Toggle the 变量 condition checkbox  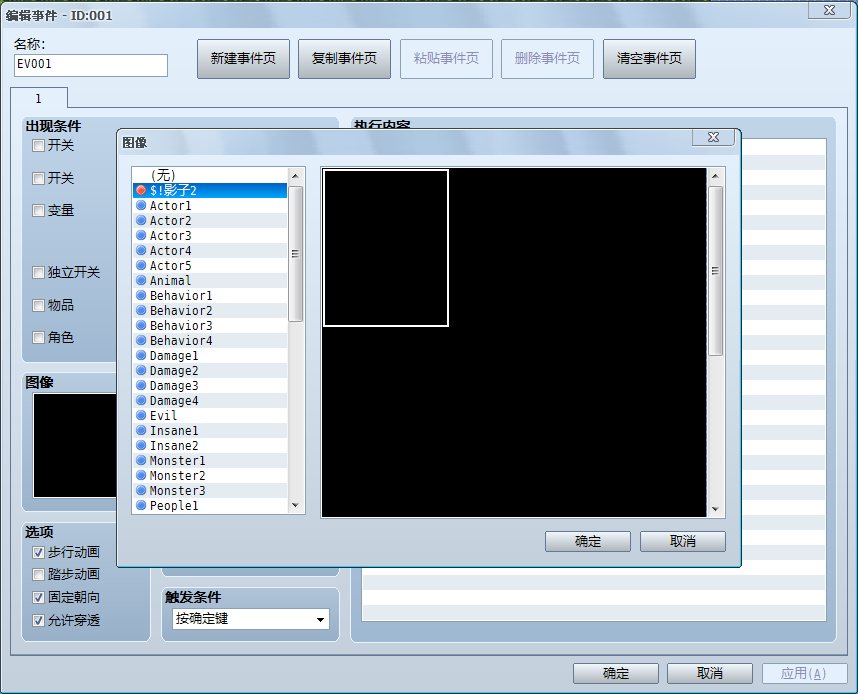[x=38, y=211]
